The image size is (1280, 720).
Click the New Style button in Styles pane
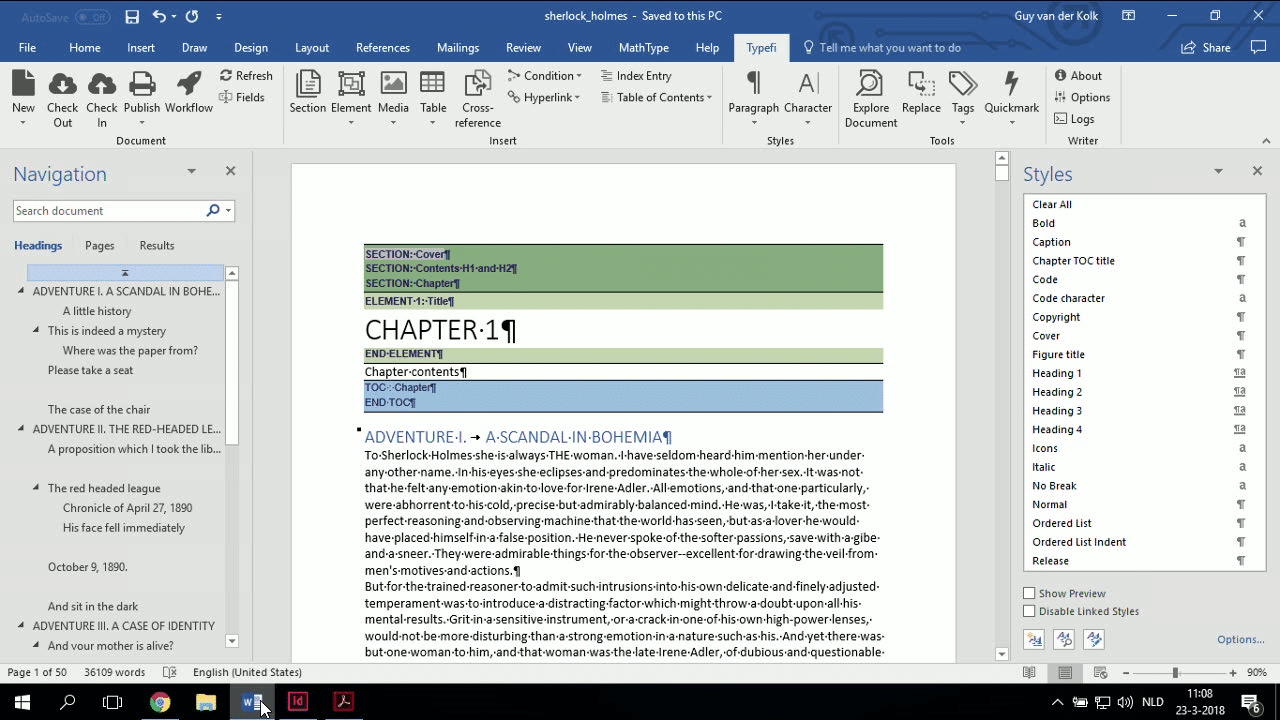[1034, 639]
